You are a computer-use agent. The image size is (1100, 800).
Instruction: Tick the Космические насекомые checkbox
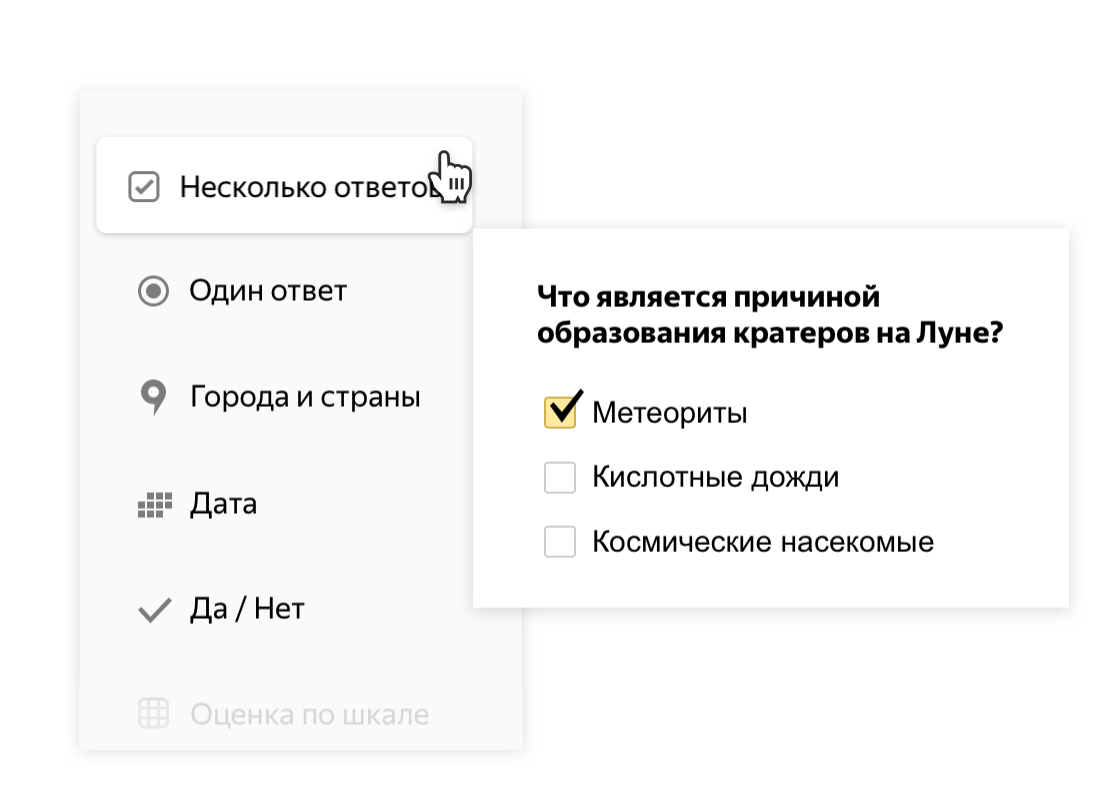(x=560, y=542)
